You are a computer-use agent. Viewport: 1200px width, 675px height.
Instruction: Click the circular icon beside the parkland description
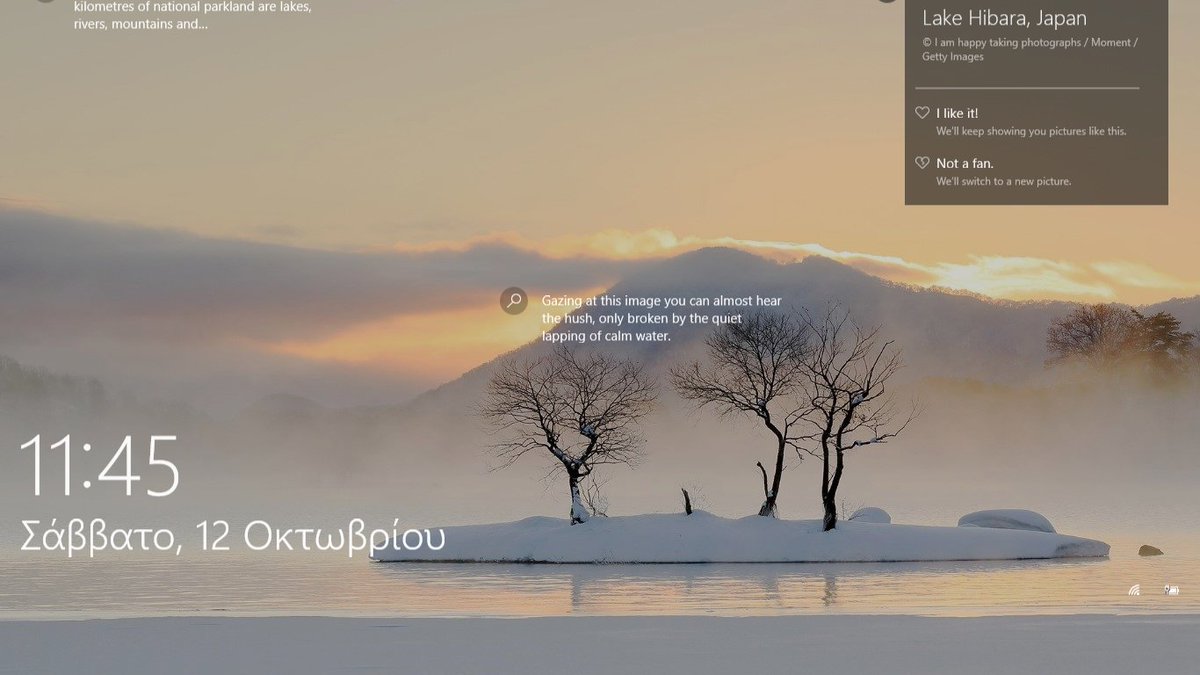pyautogui.click(x=44, y=3)
